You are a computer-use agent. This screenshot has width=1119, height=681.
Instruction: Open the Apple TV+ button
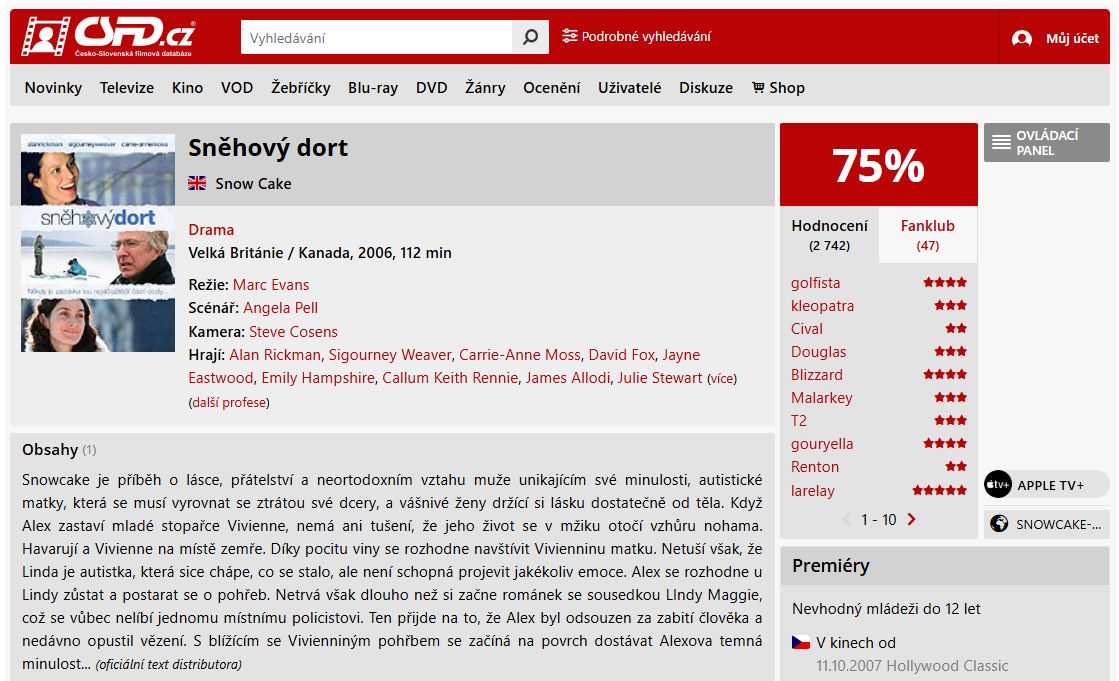(1046, 485)
